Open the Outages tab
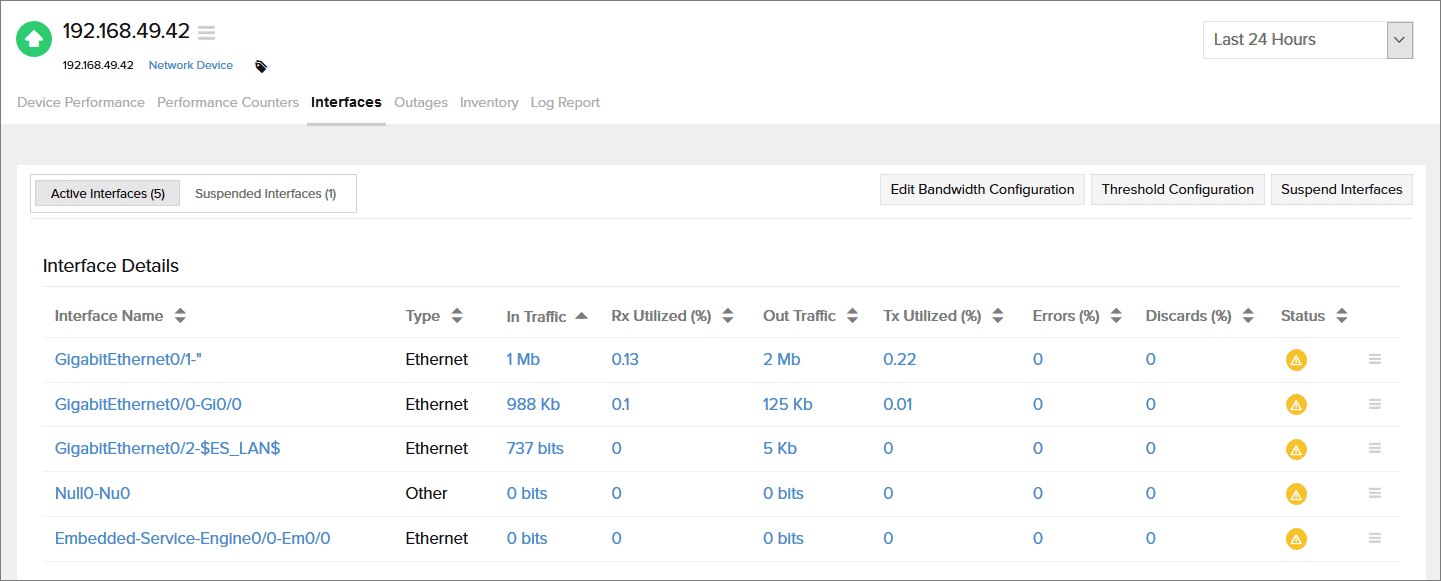The image size is (1441, 581). [x=421, y=102]
